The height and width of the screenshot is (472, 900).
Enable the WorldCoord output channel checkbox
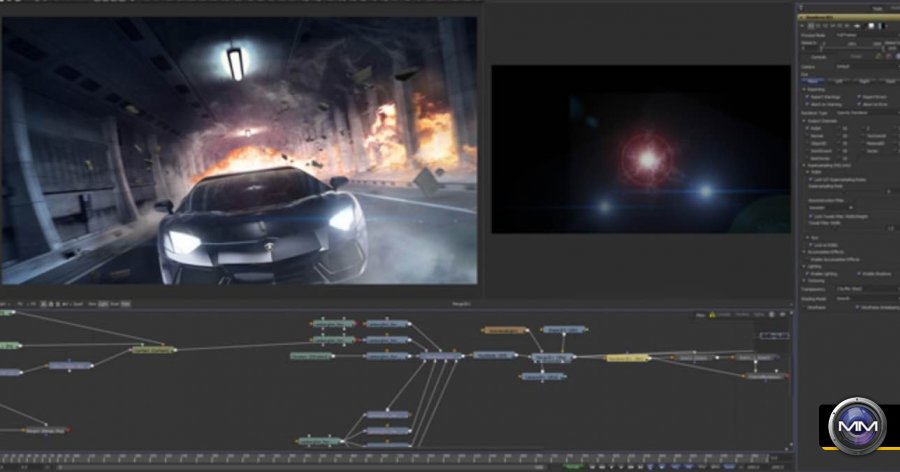808,151
